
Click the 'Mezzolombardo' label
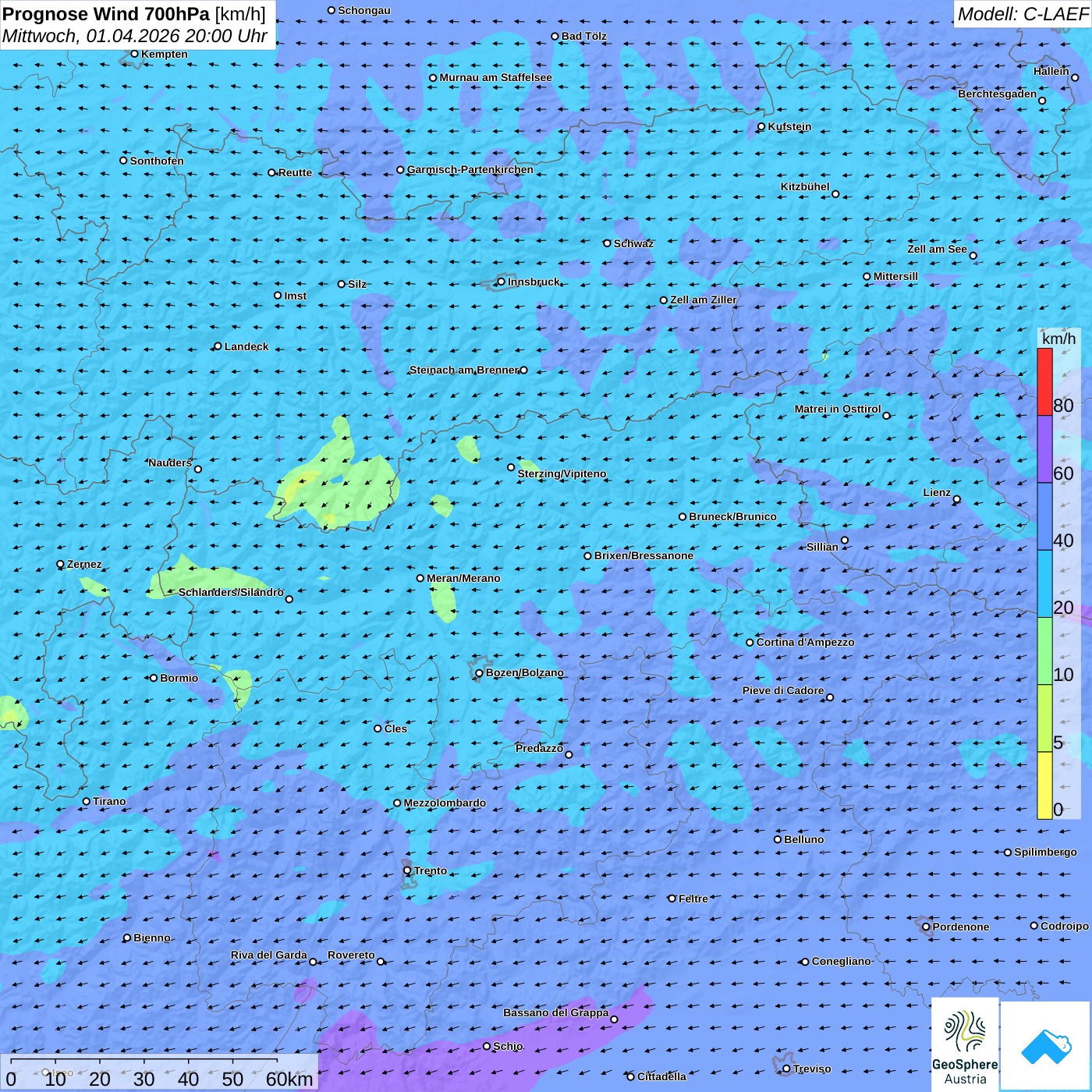(x=445, y=803)
